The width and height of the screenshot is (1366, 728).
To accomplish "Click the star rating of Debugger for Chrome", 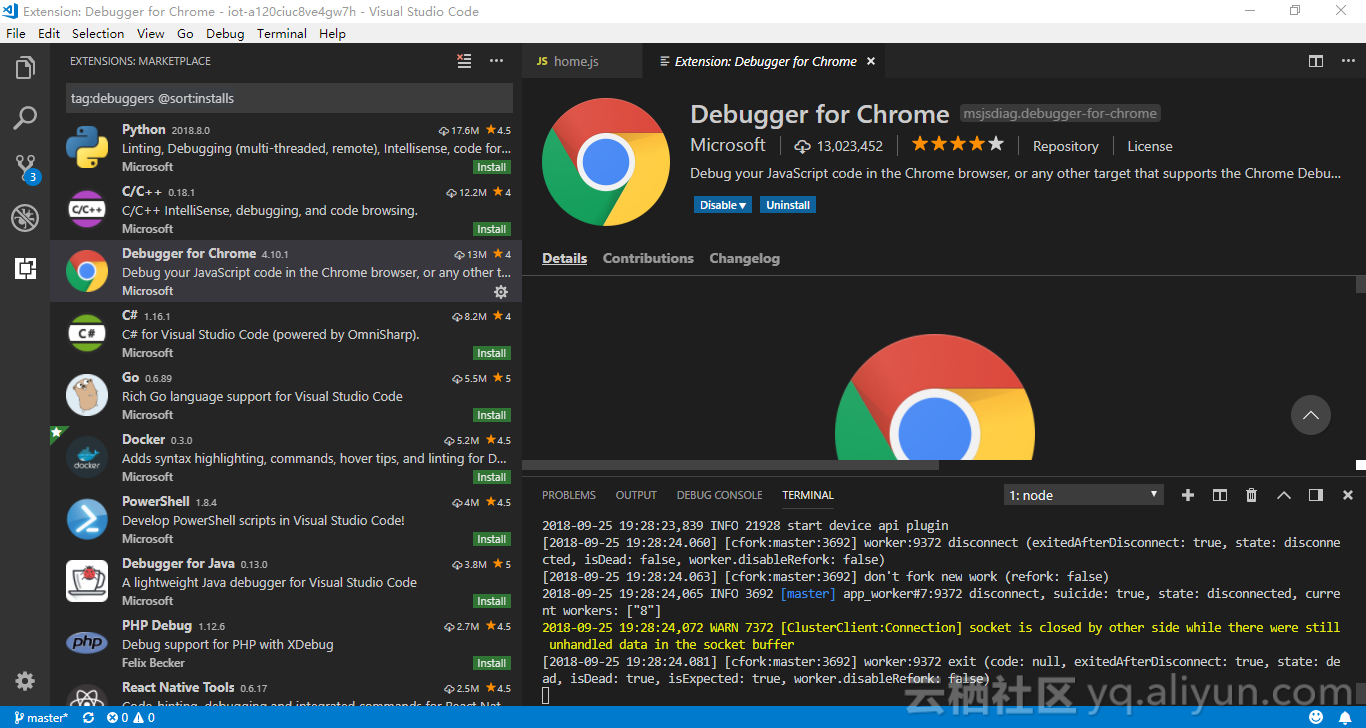I will pos(958,145).
